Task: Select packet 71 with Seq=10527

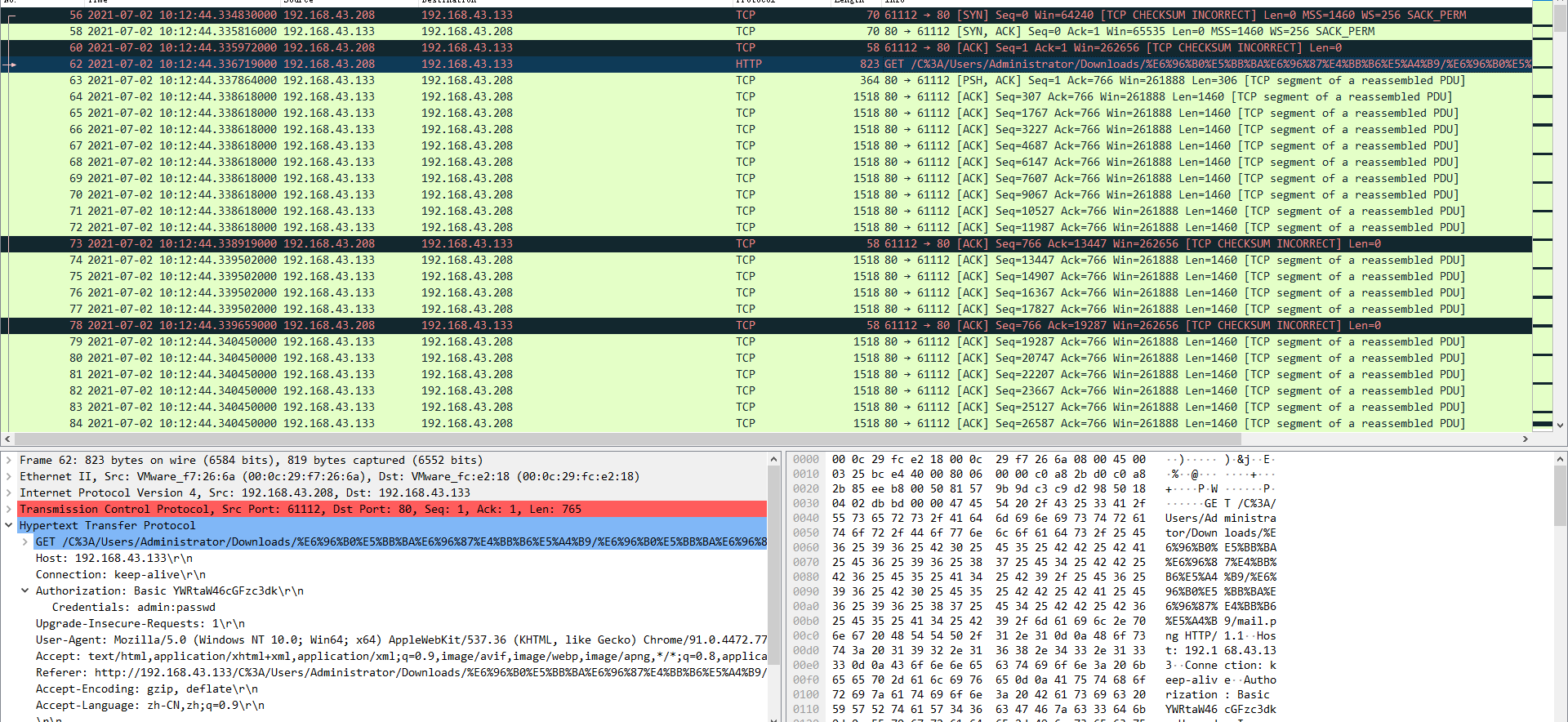Action: [766, 211]
